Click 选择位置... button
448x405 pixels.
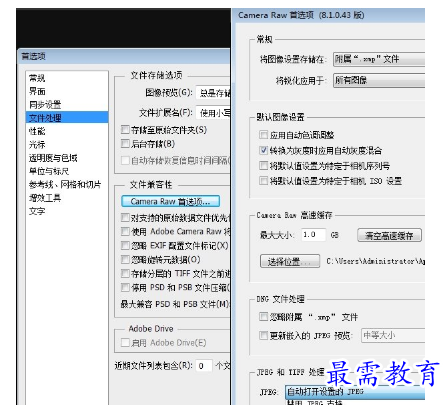click(290, 261)
